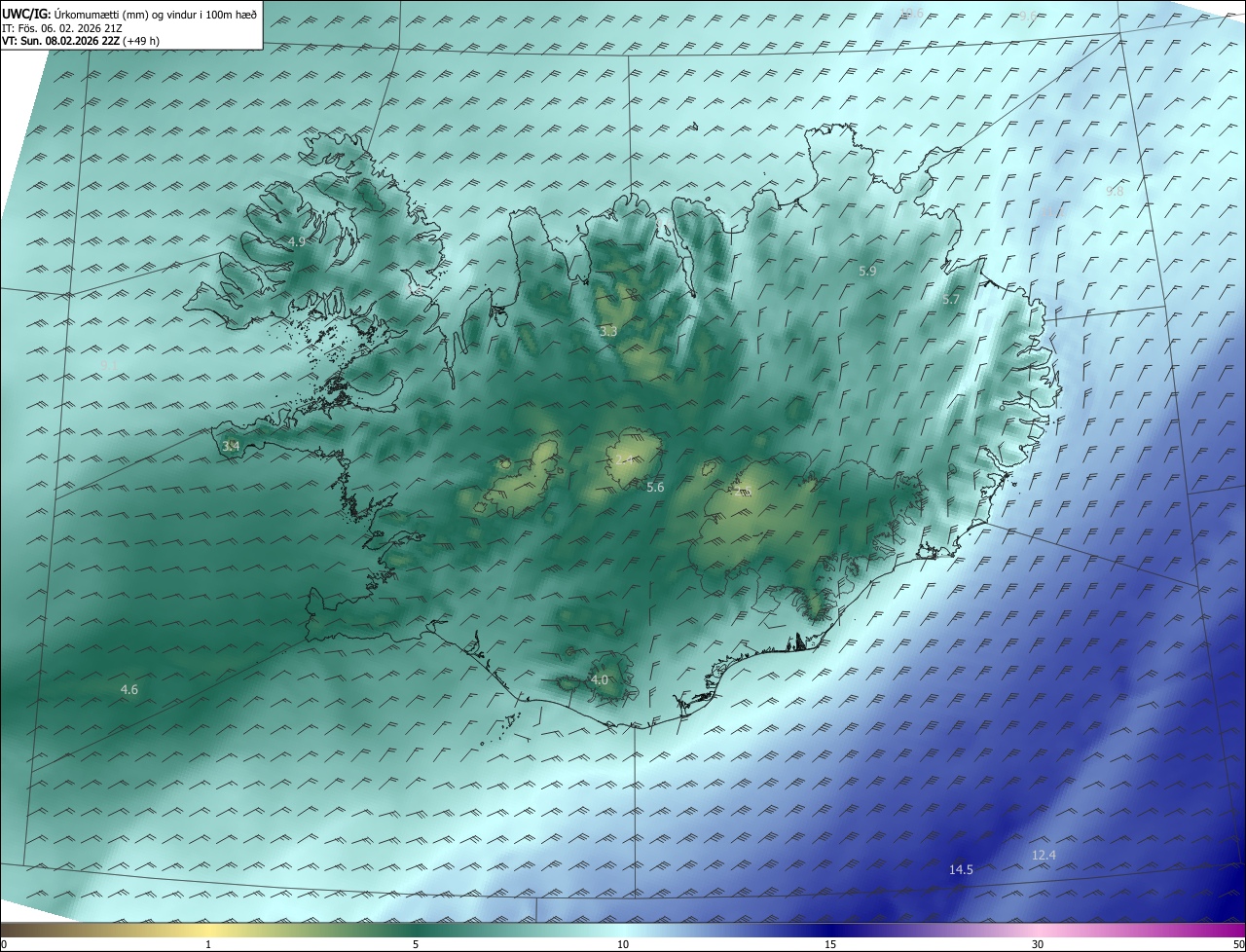The width and height of the screenshot is (1246, 952).
Task: Click the valid time 'VT: Sun. 08.02.2026 22Z (+49 h)'
Action: pyautogui.click(x=81, y=41)
